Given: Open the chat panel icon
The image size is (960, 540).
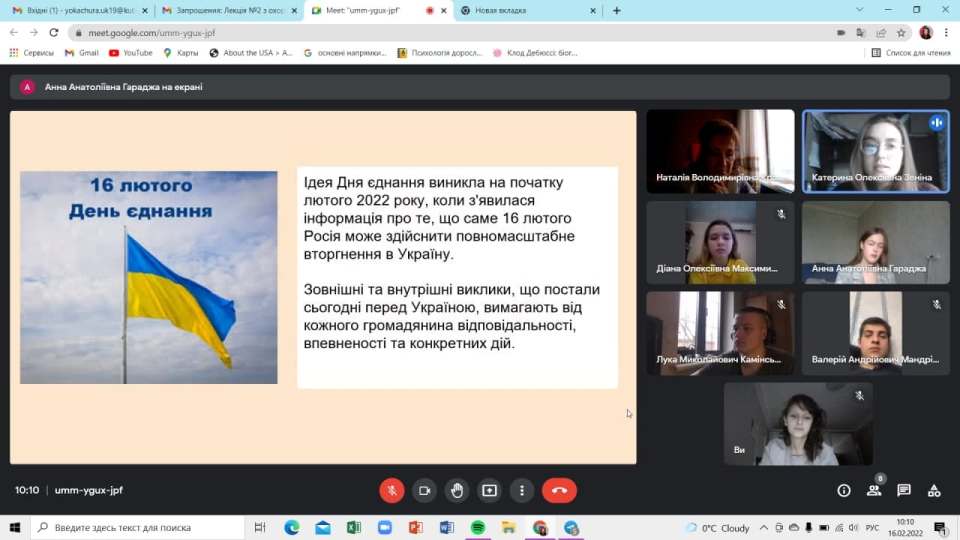Looking at the screenshot, I should pyautogui.click(x=904, y=490).
